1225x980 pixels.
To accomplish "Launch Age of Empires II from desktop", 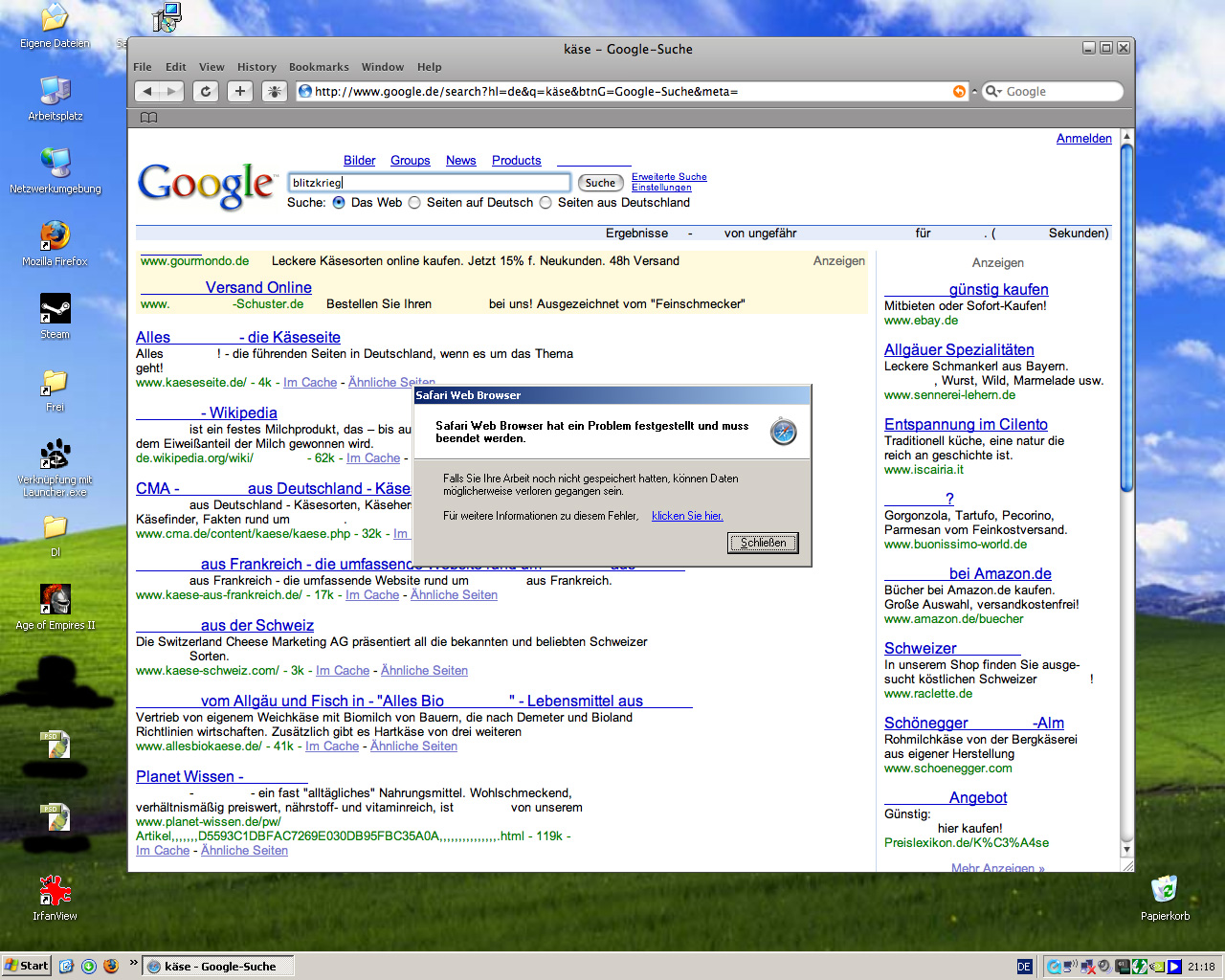I will coord(55,608).
